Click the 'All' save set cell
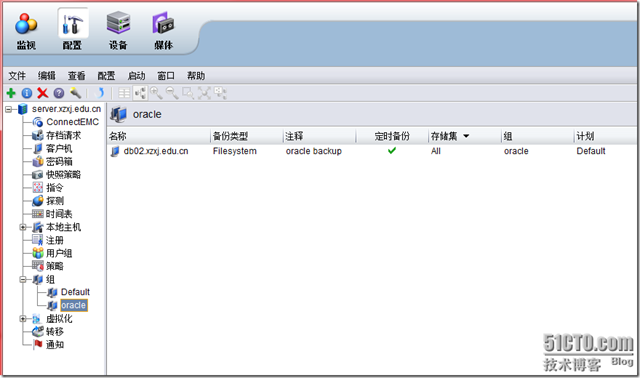This screenshot has width=640, height=378. coord(436,151)
